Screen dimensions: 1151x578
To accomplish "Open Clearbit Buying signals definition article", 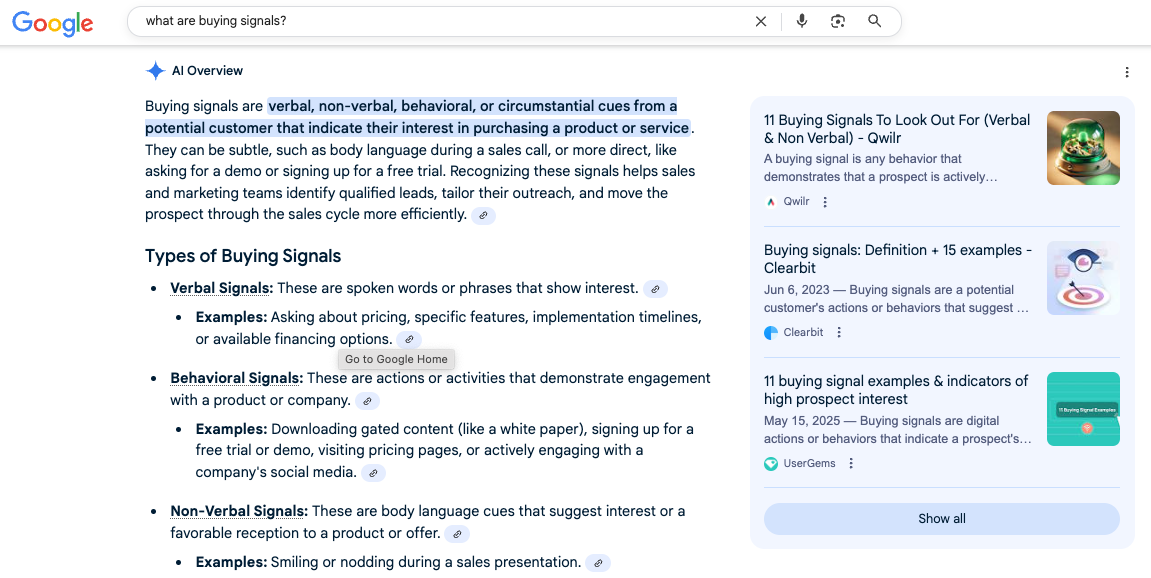I will point(897,259).
